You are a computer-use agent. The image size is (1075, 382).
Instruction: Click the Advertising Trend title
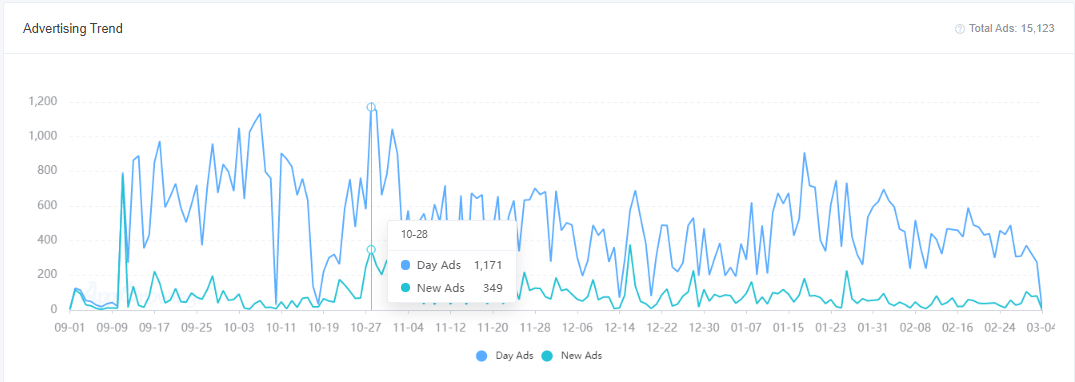coord(73,29)
